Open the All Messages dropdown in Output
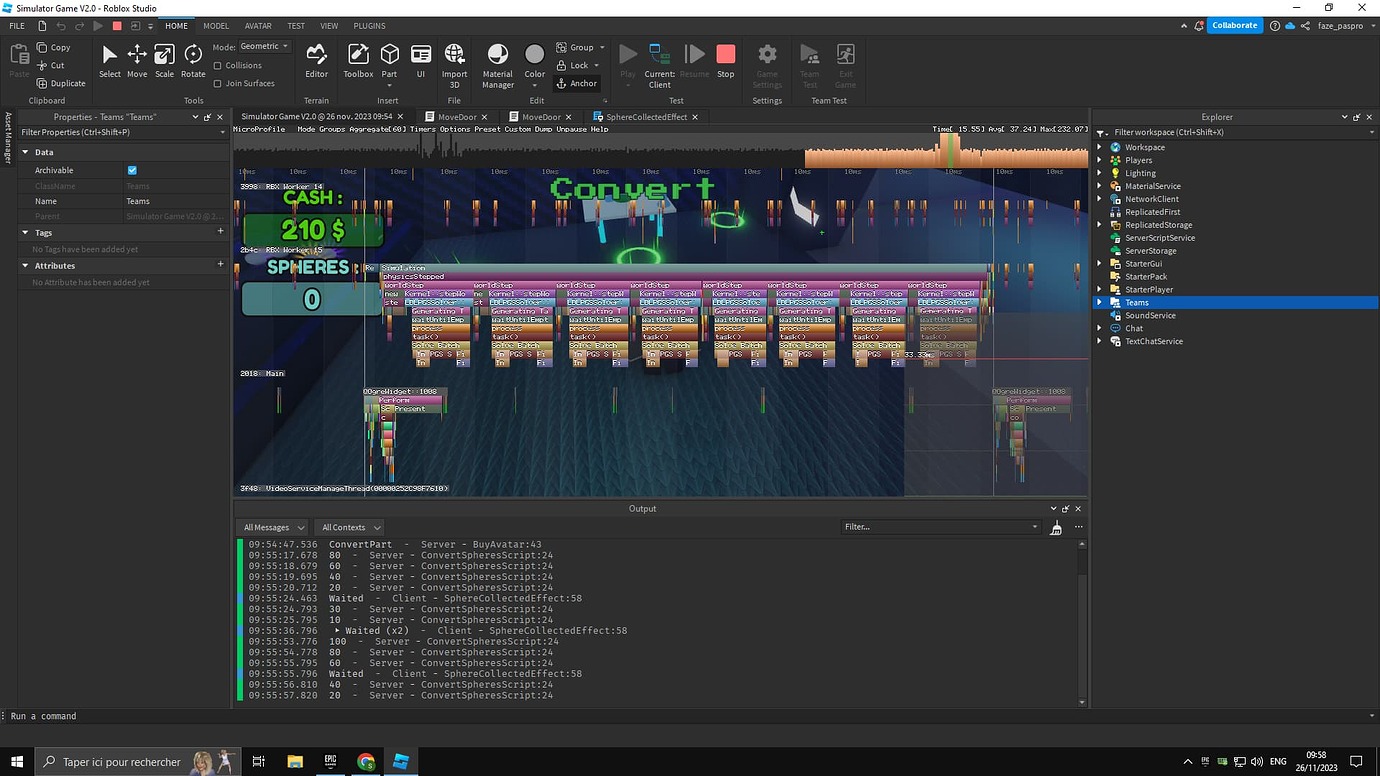This screenshot has width=1380, height=776. (x=271, y=527)
